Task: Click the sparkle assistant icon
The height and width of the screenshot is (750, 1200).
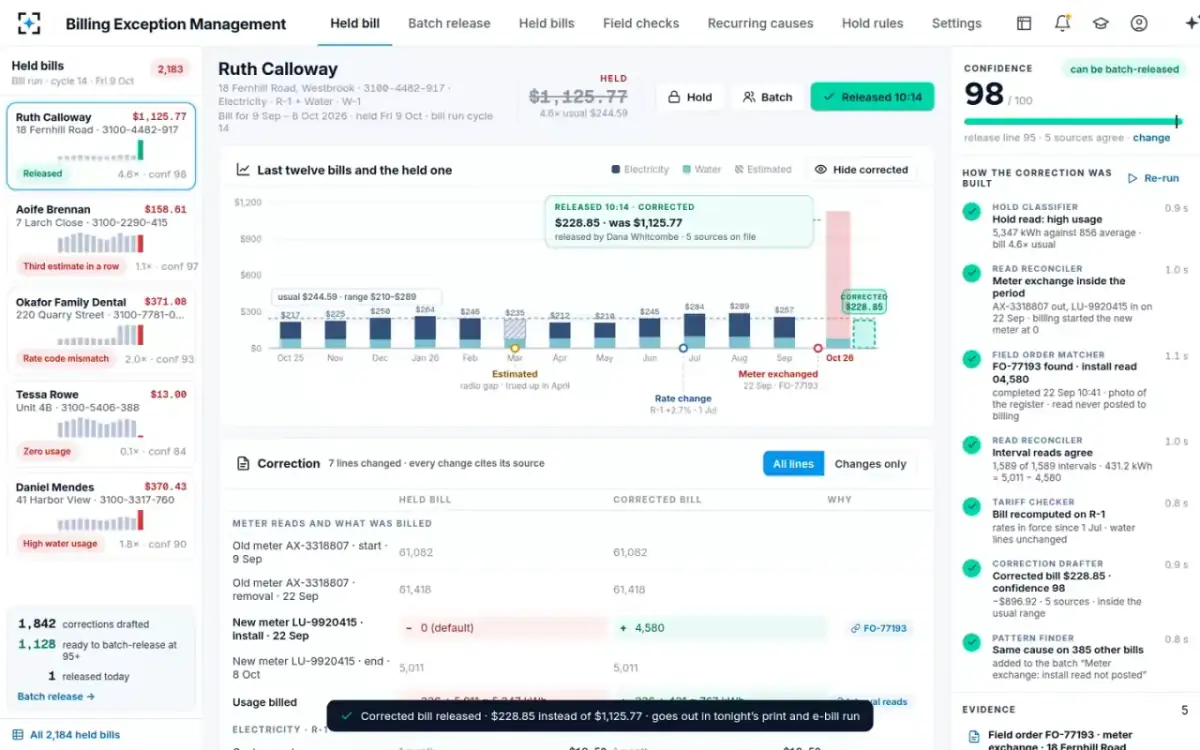Action: click(x=1190, y=23)
